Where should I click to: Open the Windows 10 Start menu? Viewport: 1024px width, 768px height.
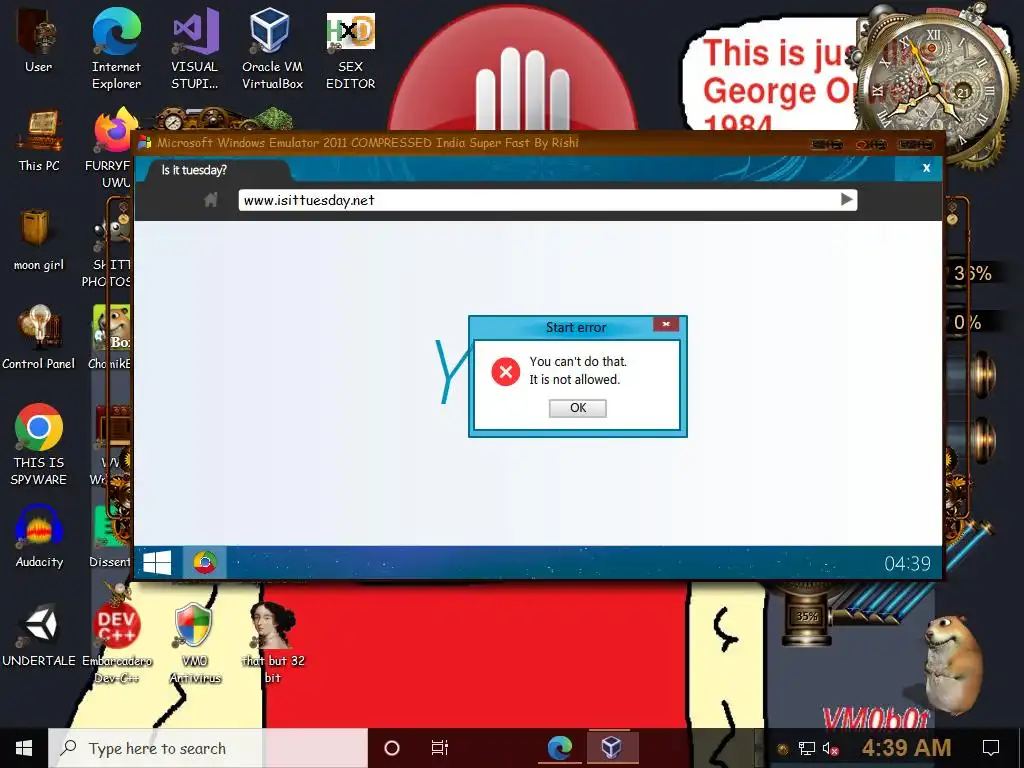pyautogui.click(x=24, y=748)
